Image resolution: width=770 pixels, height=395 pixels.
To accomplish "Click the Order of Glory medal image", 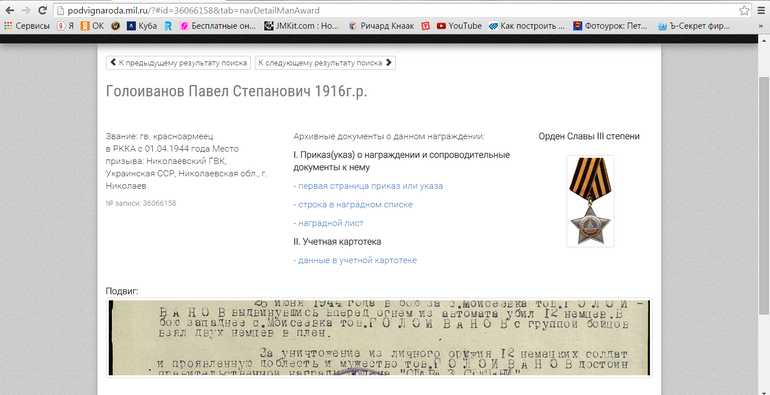I will [590, 201].
